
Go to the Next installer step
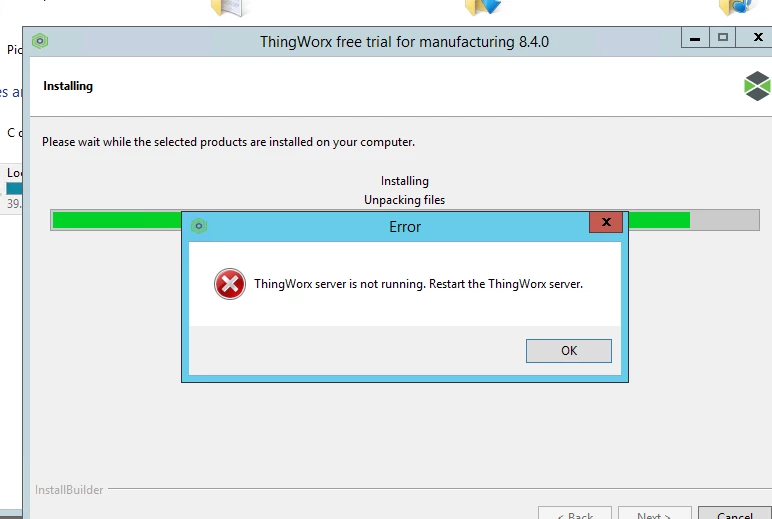pos(654,513)
